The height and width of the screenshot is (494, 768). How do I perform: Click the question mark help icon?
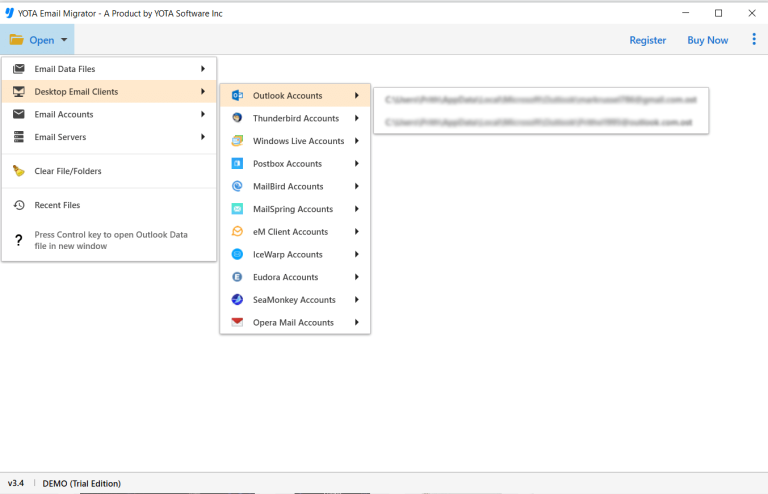pyautogui.click(x=19, y=240)
